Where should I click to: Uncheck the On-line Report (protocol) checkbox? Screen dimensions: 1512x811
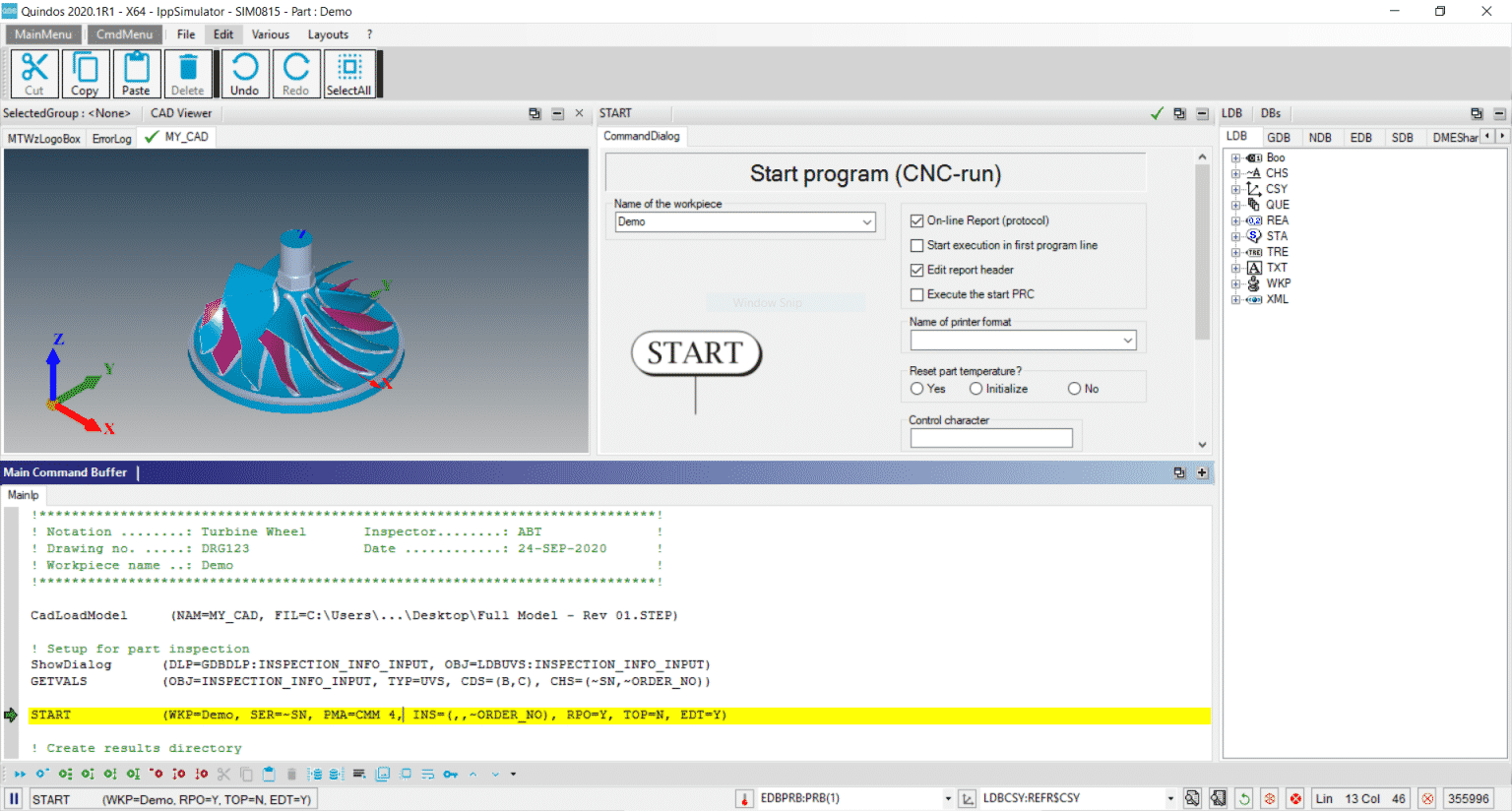[x=916, y=220]
